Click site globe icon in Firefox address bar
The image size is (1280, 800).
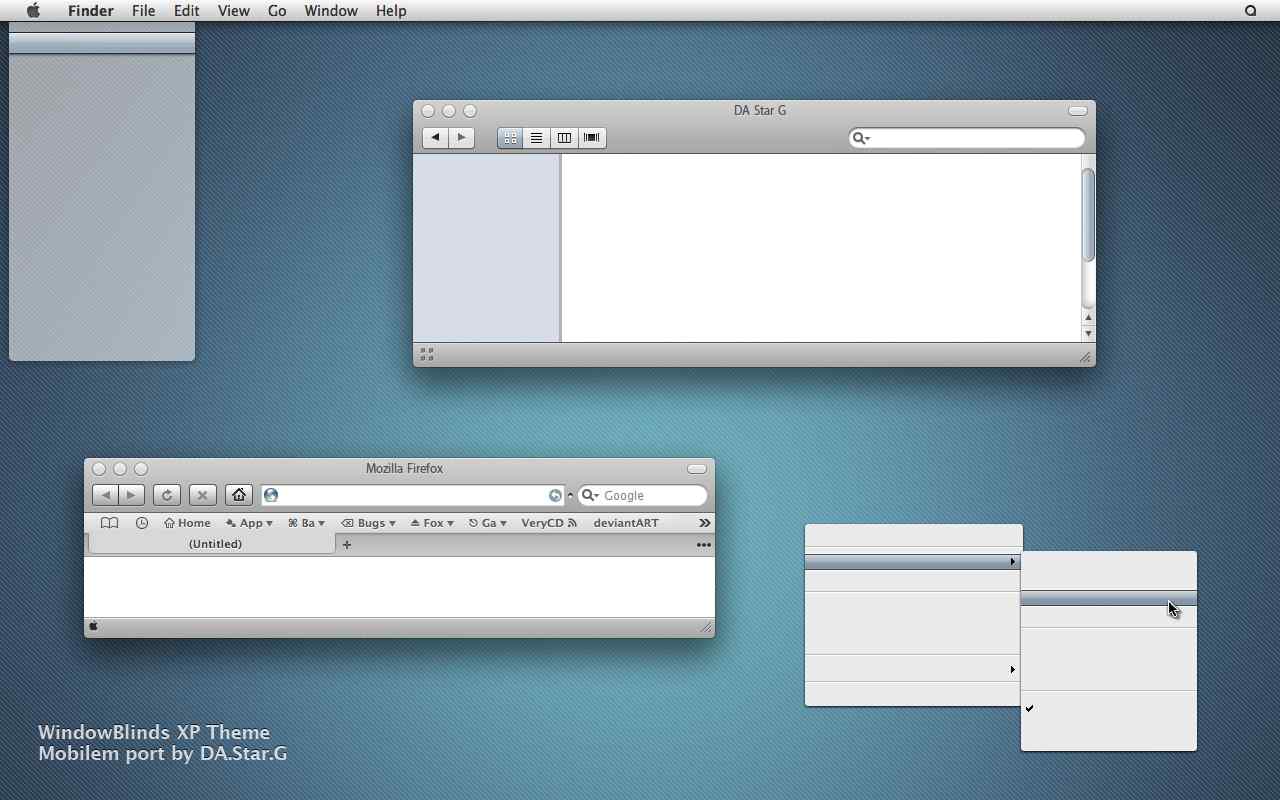click(271, 495)
